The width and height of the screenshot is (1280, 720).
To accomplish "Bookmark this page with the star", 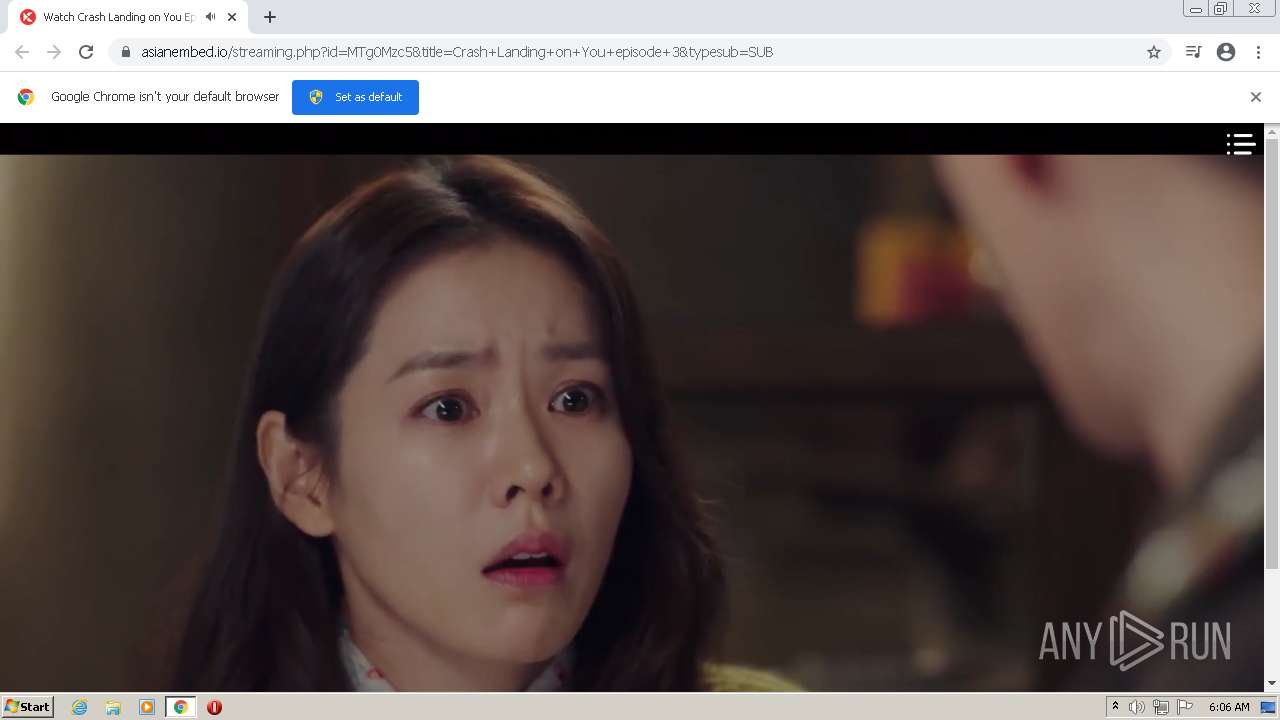I will 1154,52.
